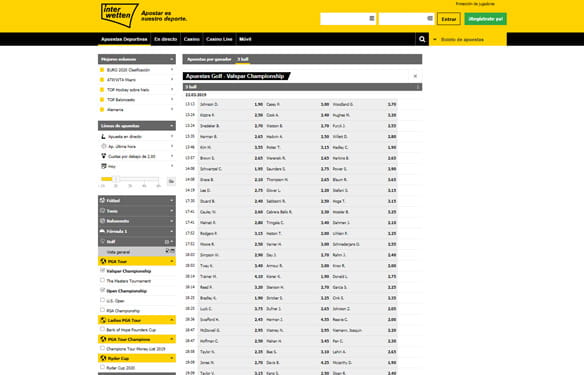The width and height of the screenshot is (584, 375).
Task: Uncheck the Valspar Championship checkbox
Action: point(102,270)
